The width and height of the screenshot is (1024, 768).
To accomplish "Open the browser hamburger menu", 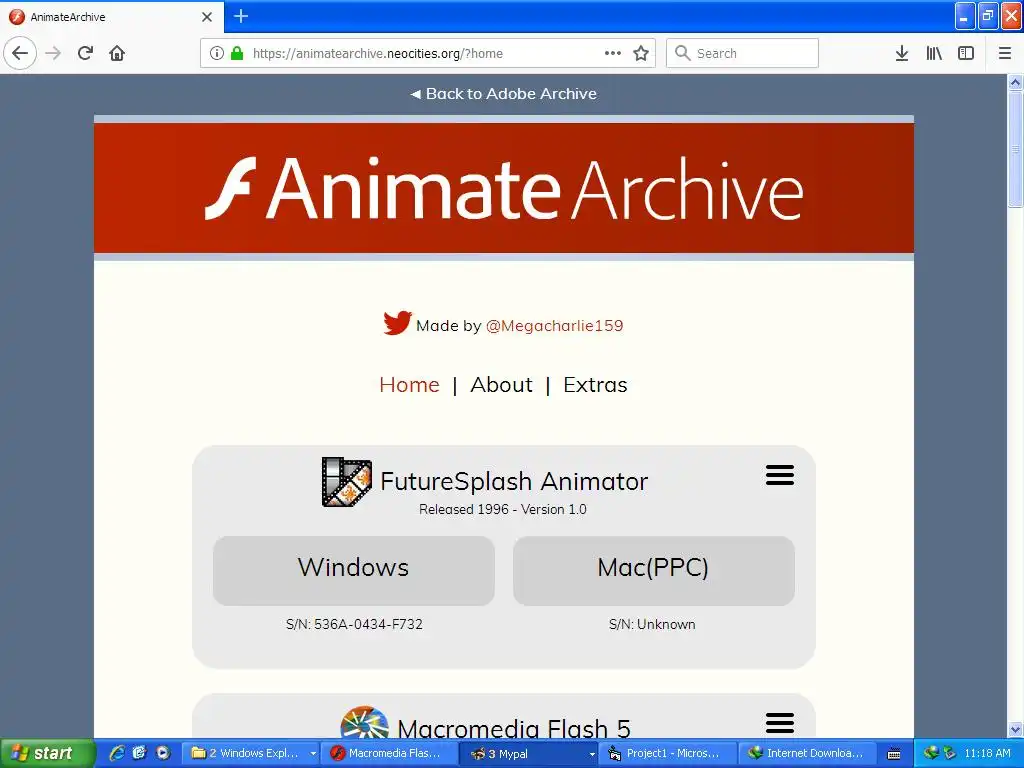I will pos(1005,53).
